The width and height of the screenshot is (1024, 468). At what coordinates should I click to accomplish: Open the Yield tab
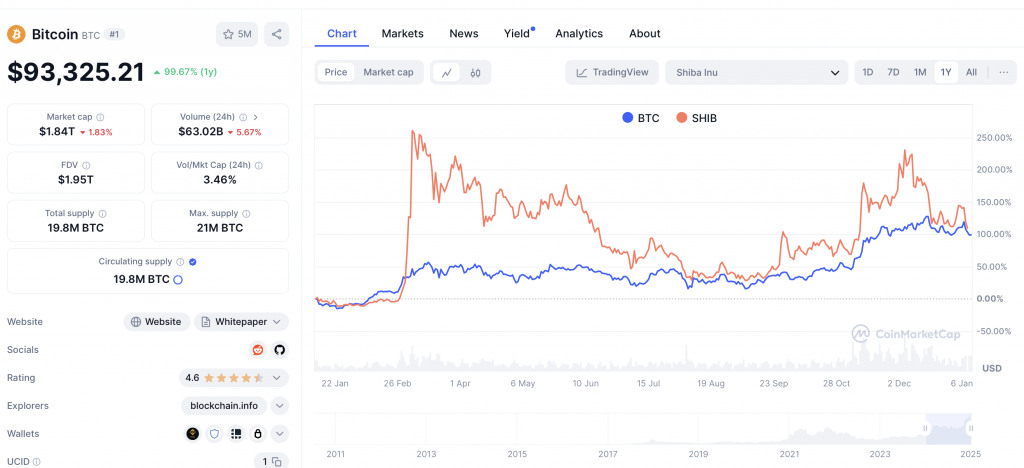tap(517, 33)
